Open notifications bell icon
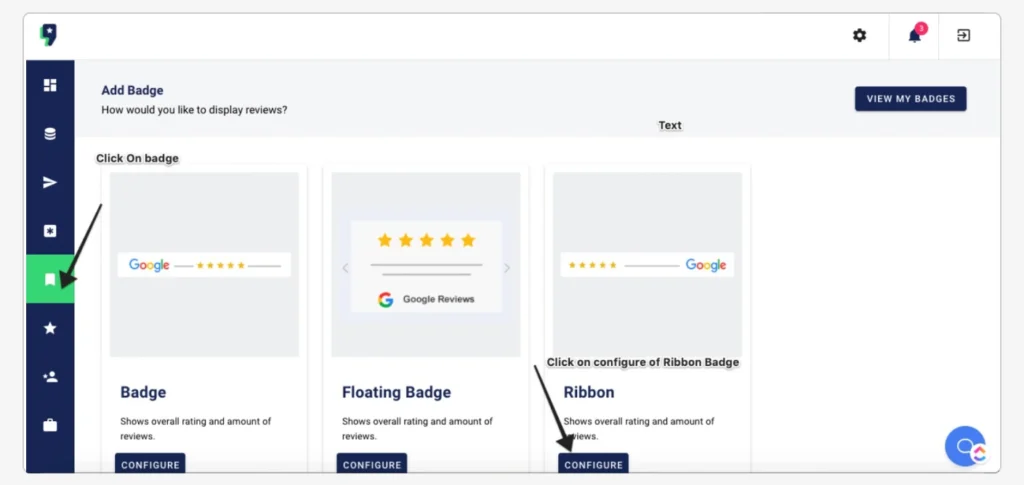The width and height of the screenshot is (1024, 485). [914, 35]
